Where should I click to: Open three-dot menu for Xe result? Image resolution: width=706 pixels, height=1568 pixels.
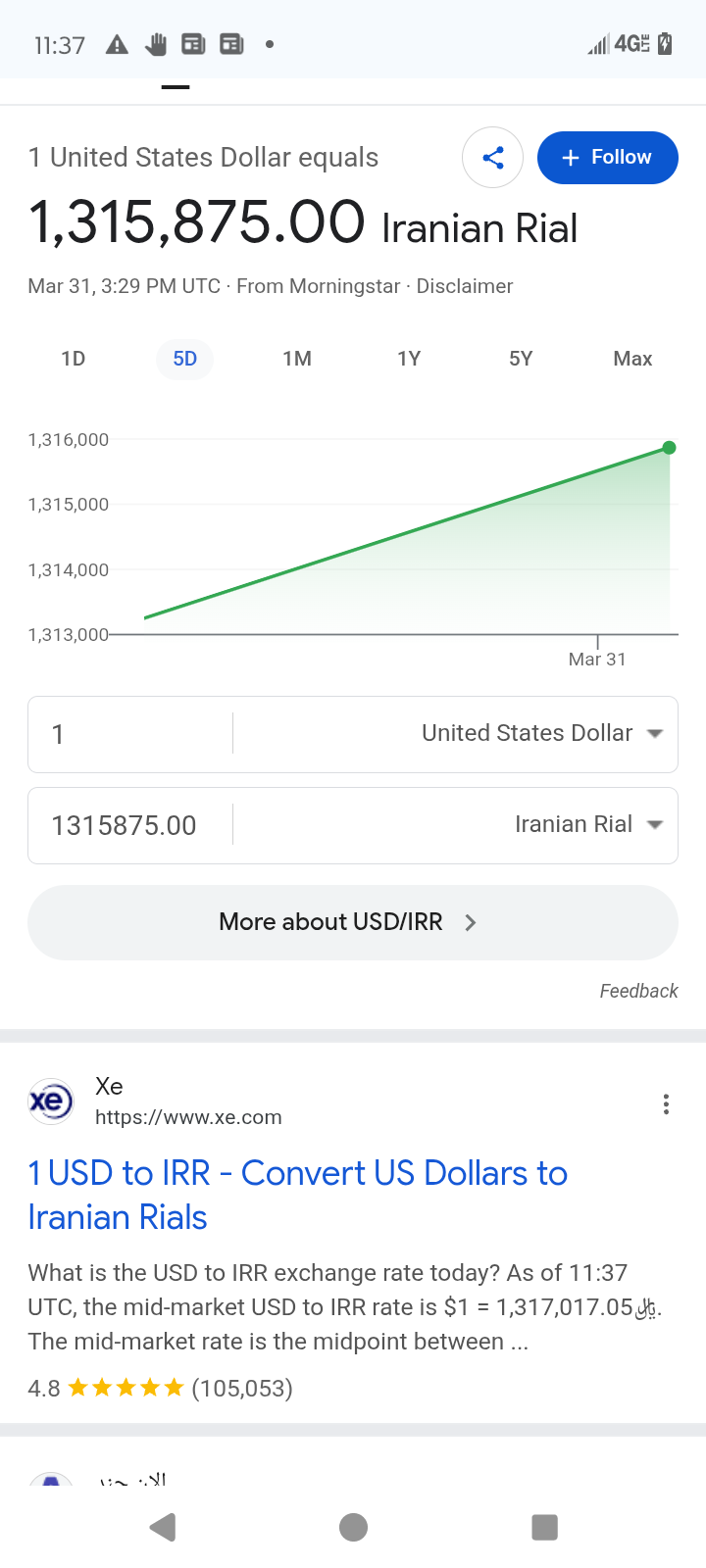click(666, 1104)
